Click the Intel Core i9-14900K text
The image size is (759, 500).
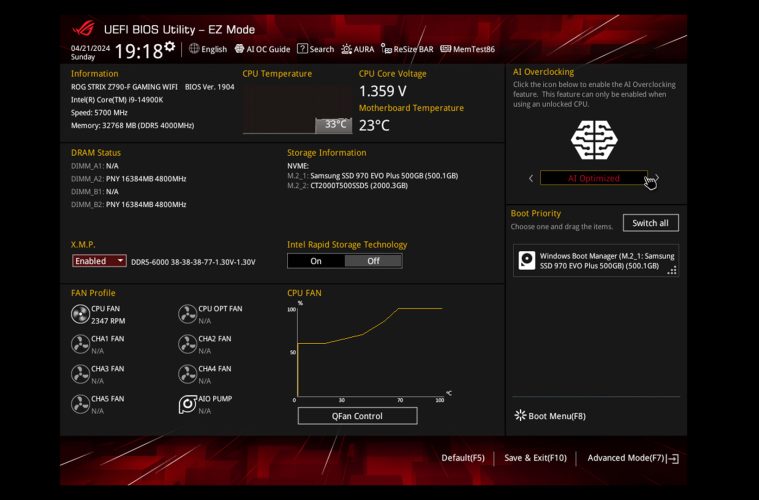pos(117,100)
